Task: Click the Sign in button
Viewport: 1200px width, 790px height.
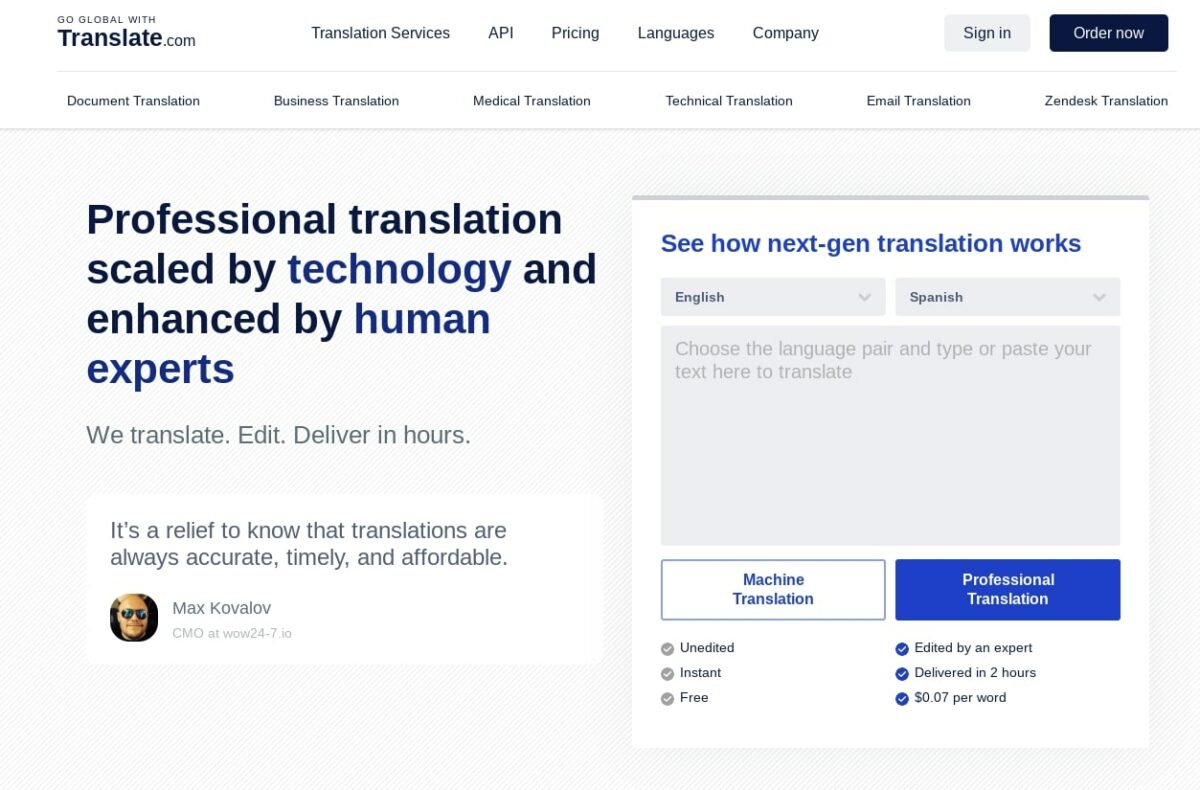Action: point(986,32)
